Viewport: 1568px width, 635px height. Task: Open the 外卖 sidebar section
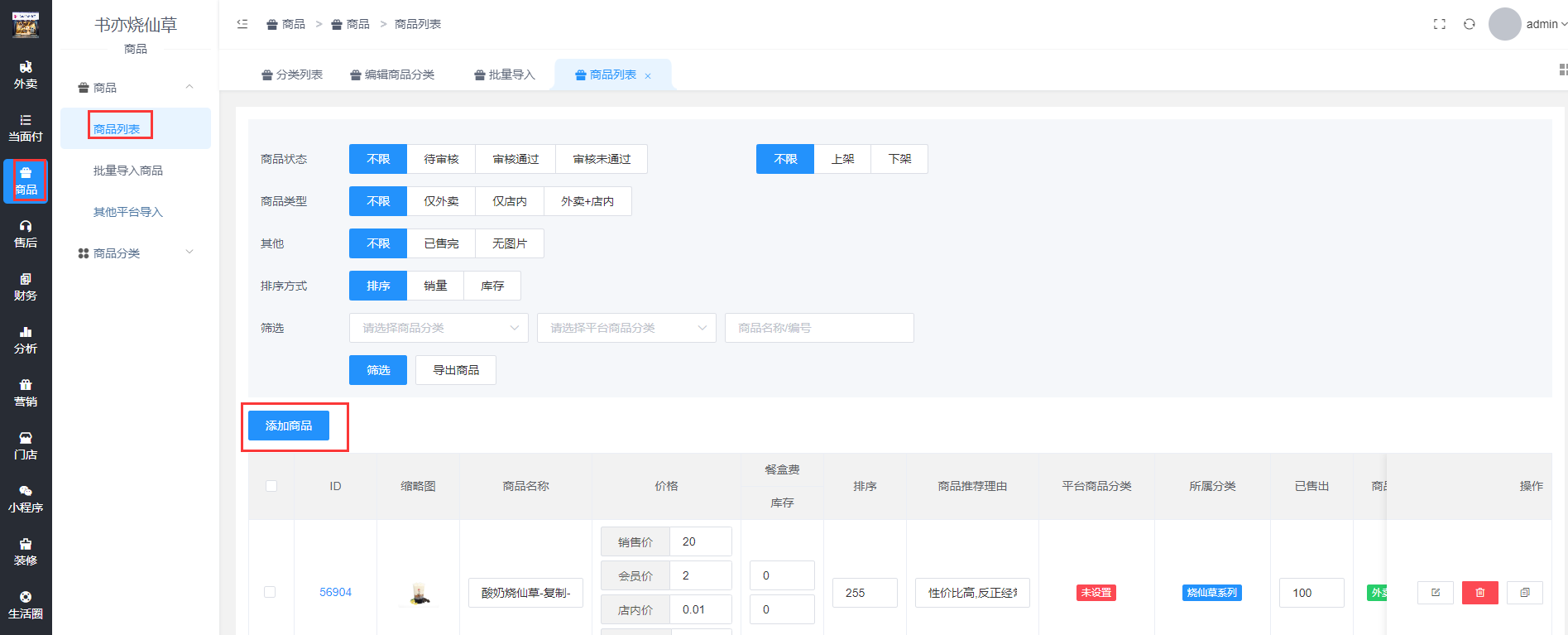point(26,75)
